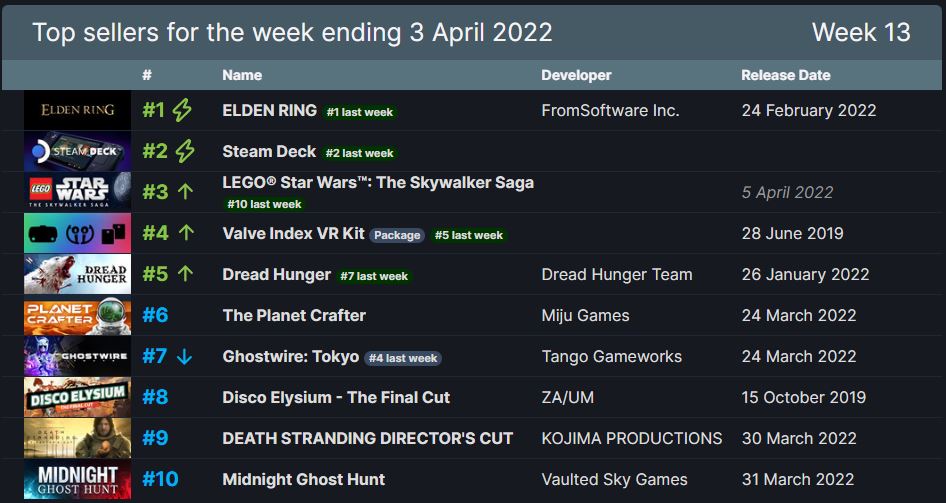Click the up arrow beside the #4 rank
Viewport: 946px width, 503px height.
pos(186,233)
